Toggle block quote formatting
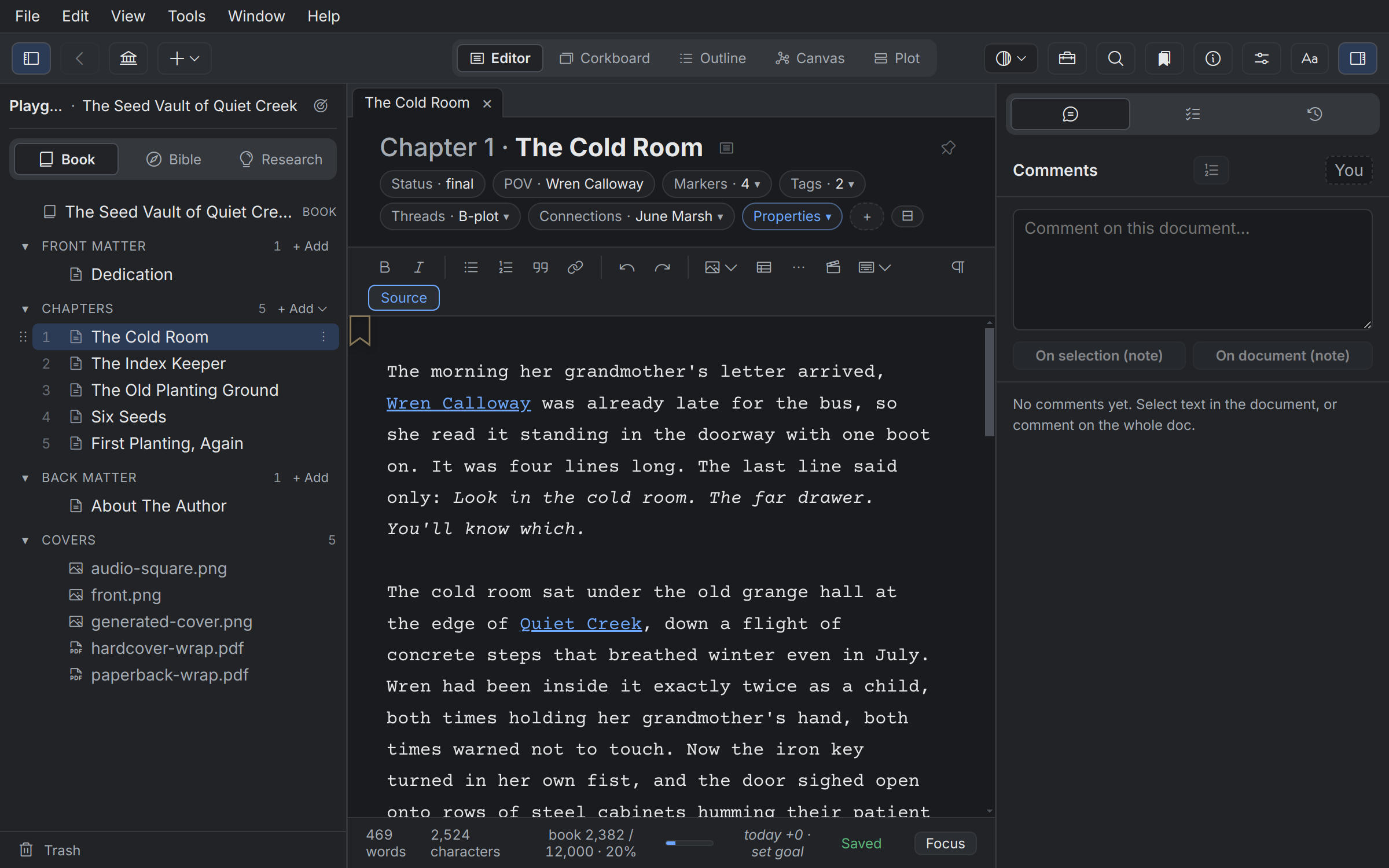Screen dimensions: 1389x868 541,267
